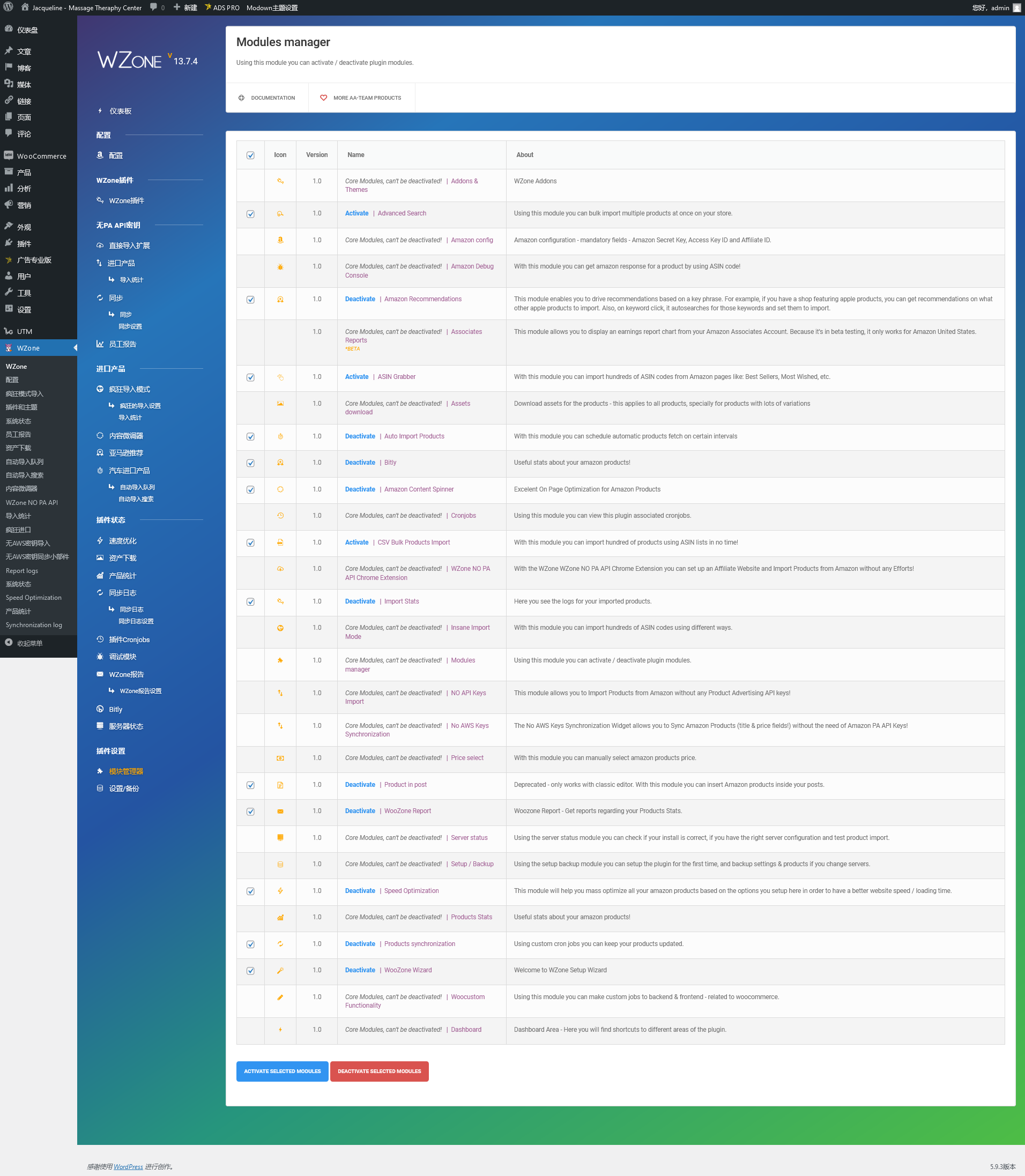This screenshot has width=1025, height=1176.
Task: Open the WordPress footer link
Action: pos(128,1166)
